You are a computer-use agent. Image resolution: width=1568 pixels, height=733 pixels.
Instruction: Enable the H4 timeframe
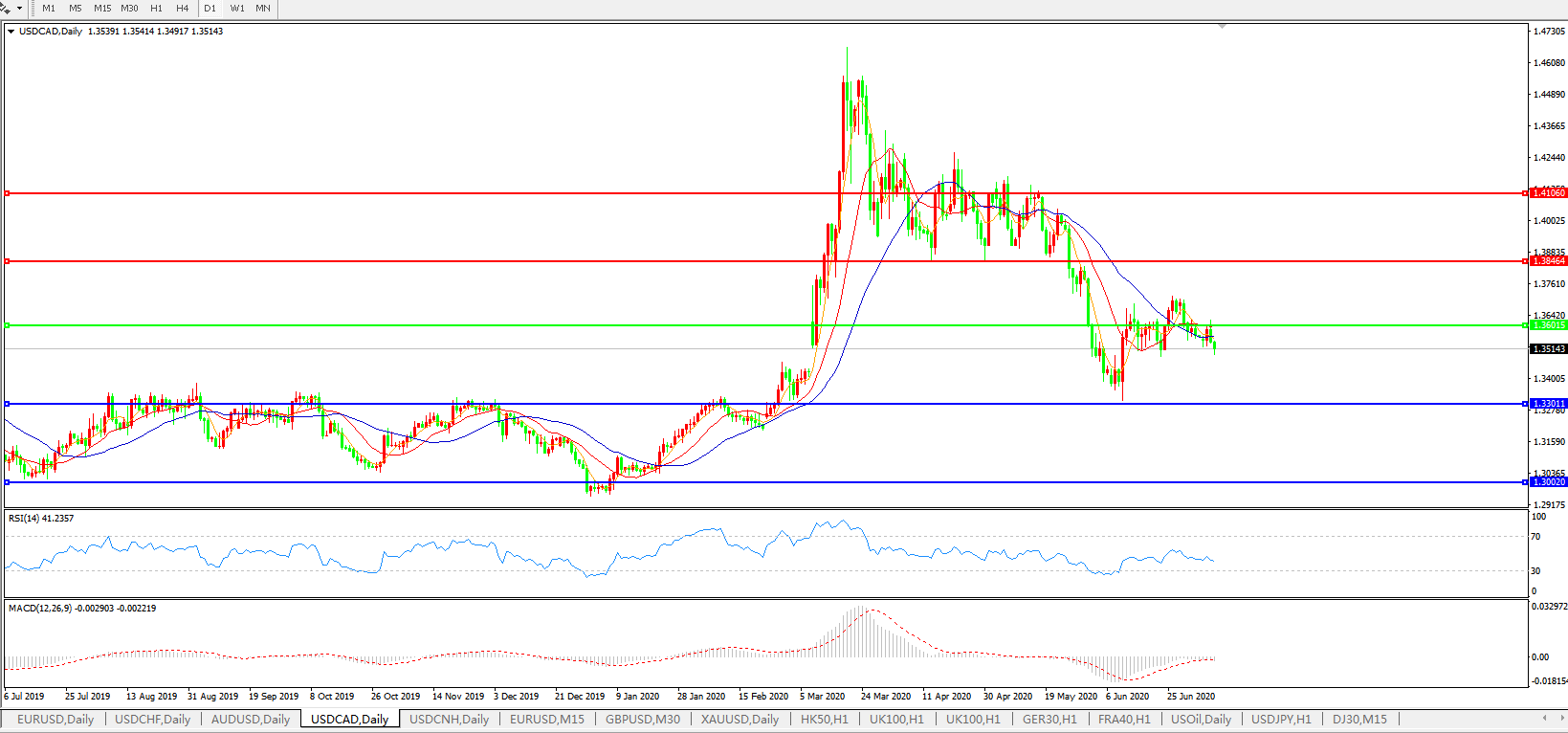click(183, 8)
